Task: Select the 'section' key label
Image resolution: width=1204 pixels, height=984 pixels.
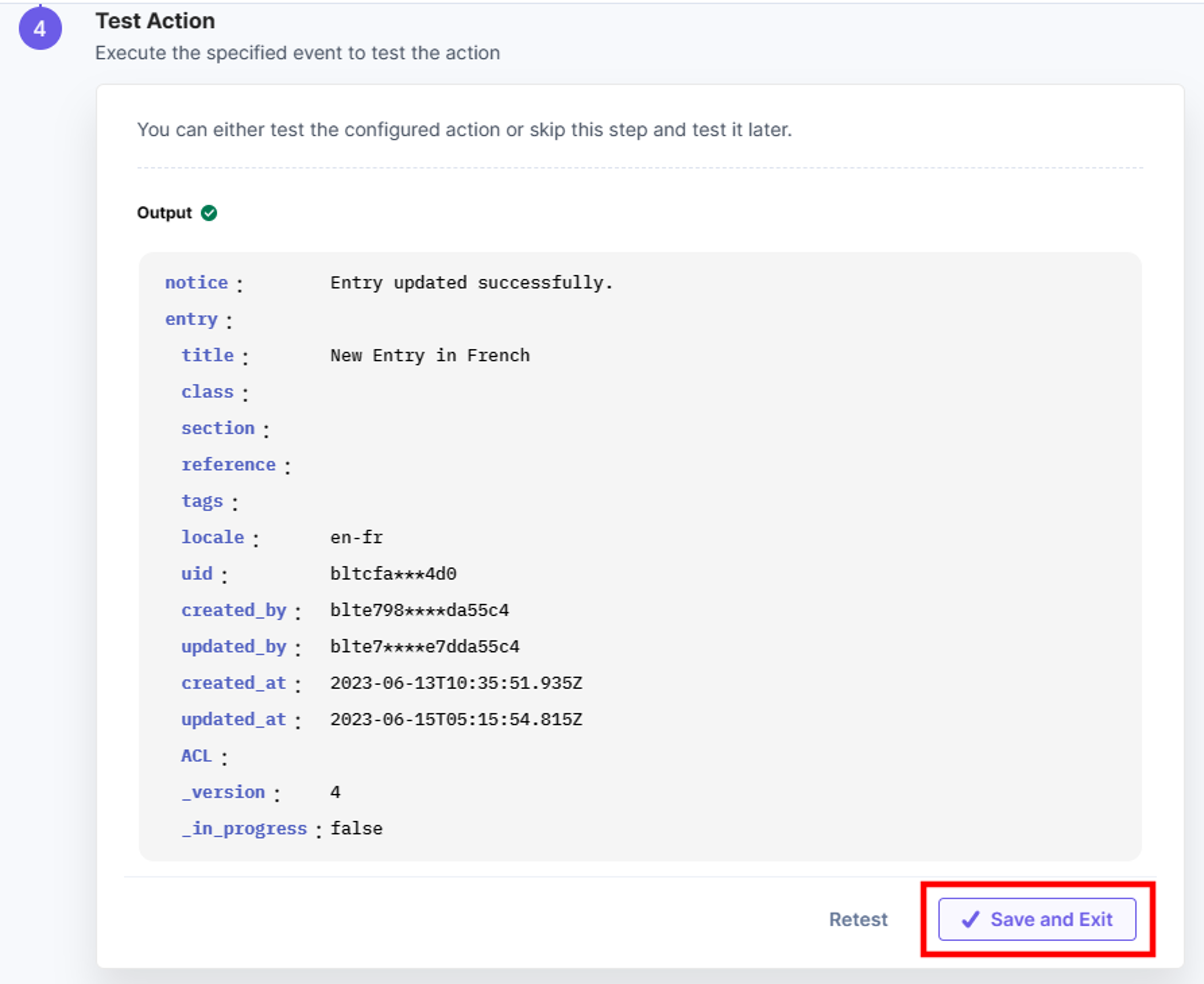Action: point(218,428)
